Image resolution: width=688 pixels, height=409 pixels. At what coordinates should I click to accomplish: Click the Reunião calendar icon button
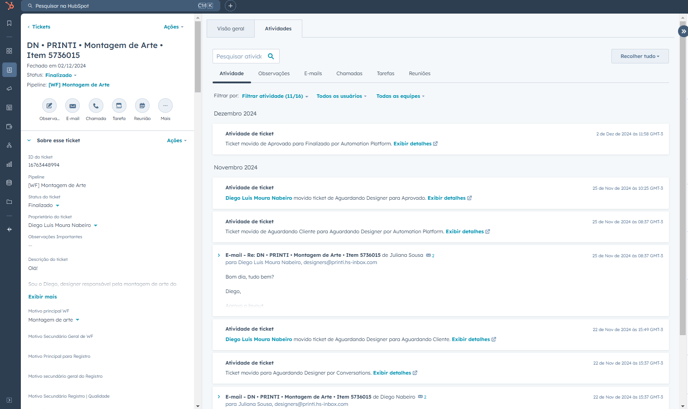[x=142, y=105]
